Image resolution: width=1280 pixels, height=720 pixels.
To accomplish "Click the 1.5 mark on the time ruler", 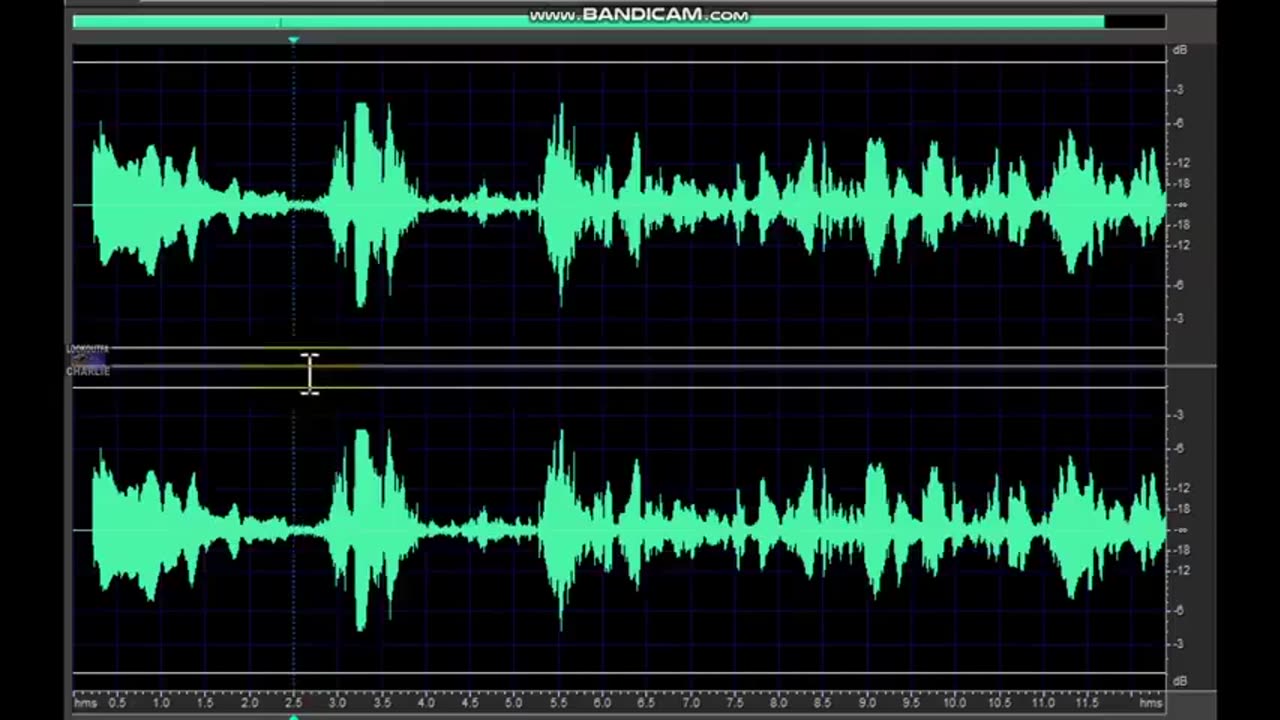I will [205, 703].
